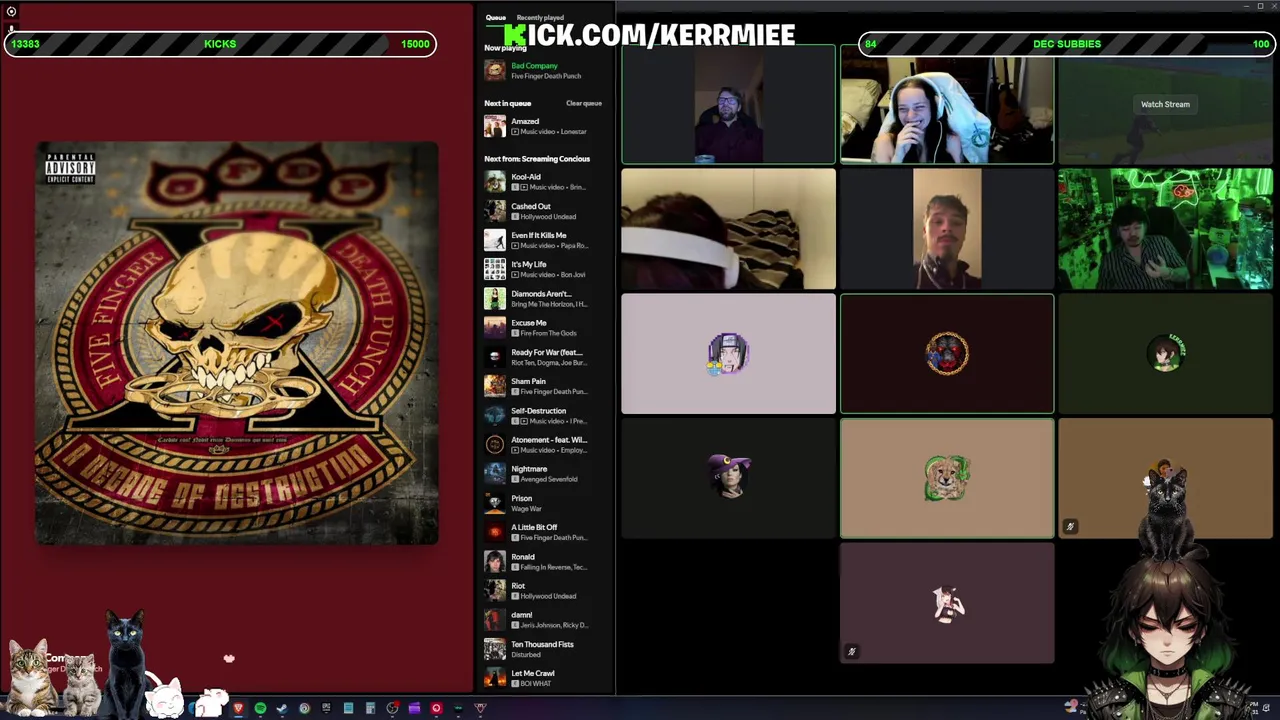Click Kool-Aid album art in queue
Screen dimensions: 1280x720
pos(494,182)
